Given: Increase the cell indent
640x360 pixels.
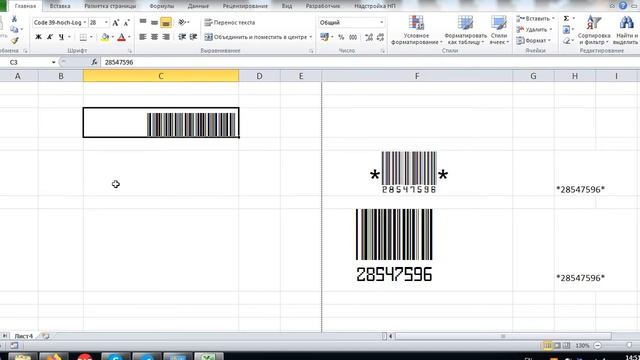Looking at the screenshot, I should coord(193,37).
